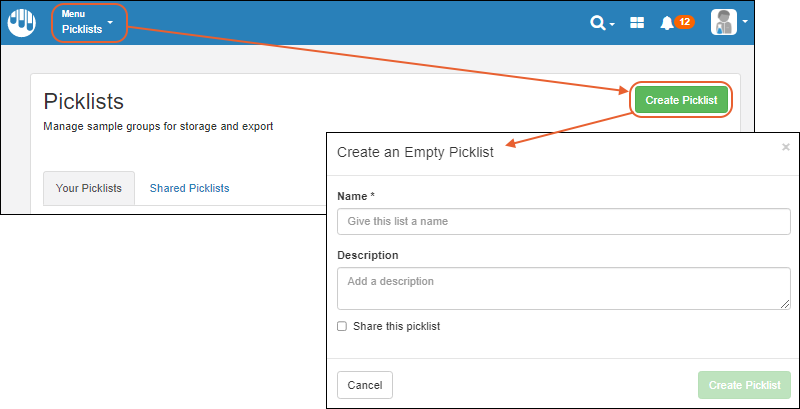800x409 pixels.
Task: Click the user avatar icon
Action: tap(724, 22)
